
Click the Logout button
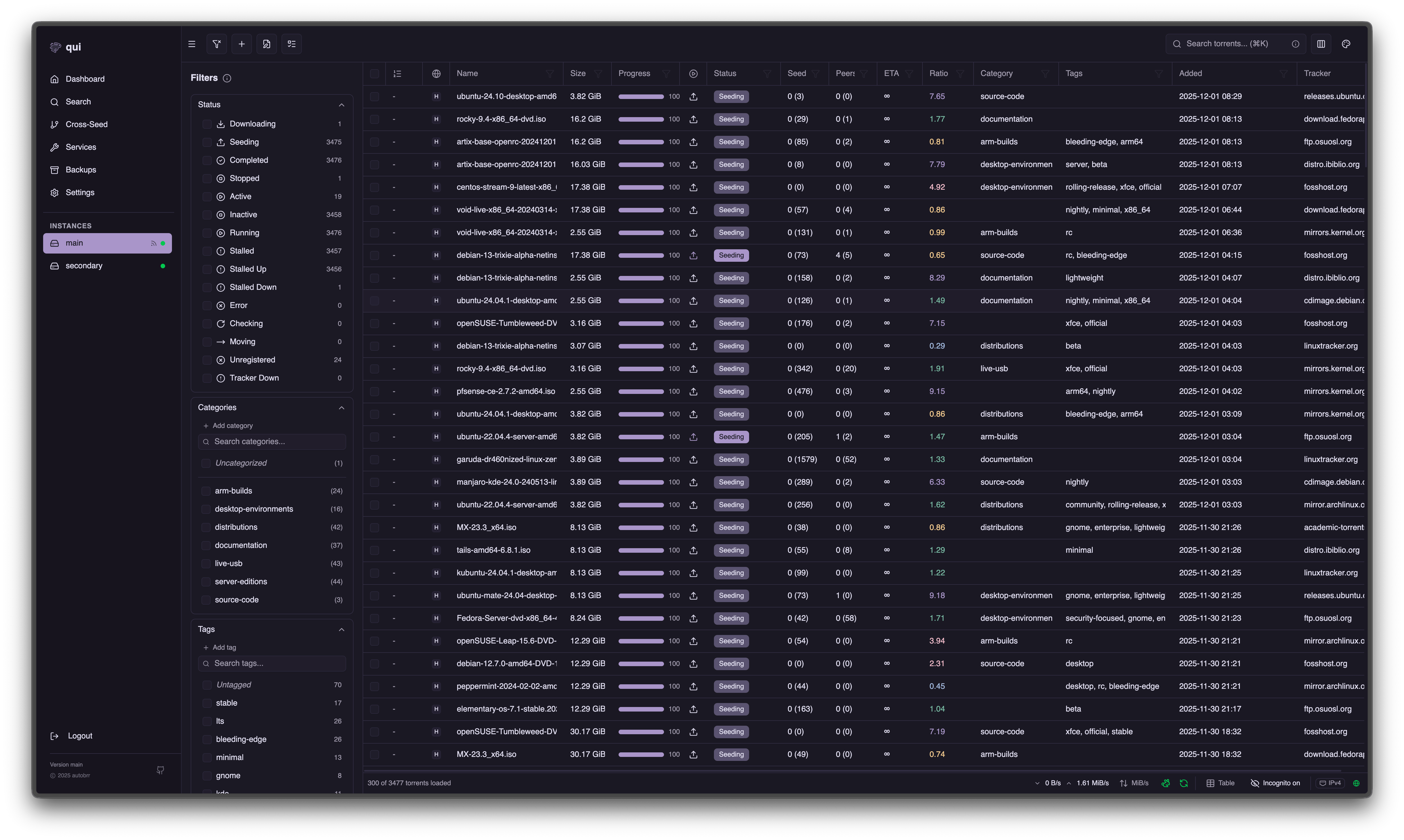[79, 736]
